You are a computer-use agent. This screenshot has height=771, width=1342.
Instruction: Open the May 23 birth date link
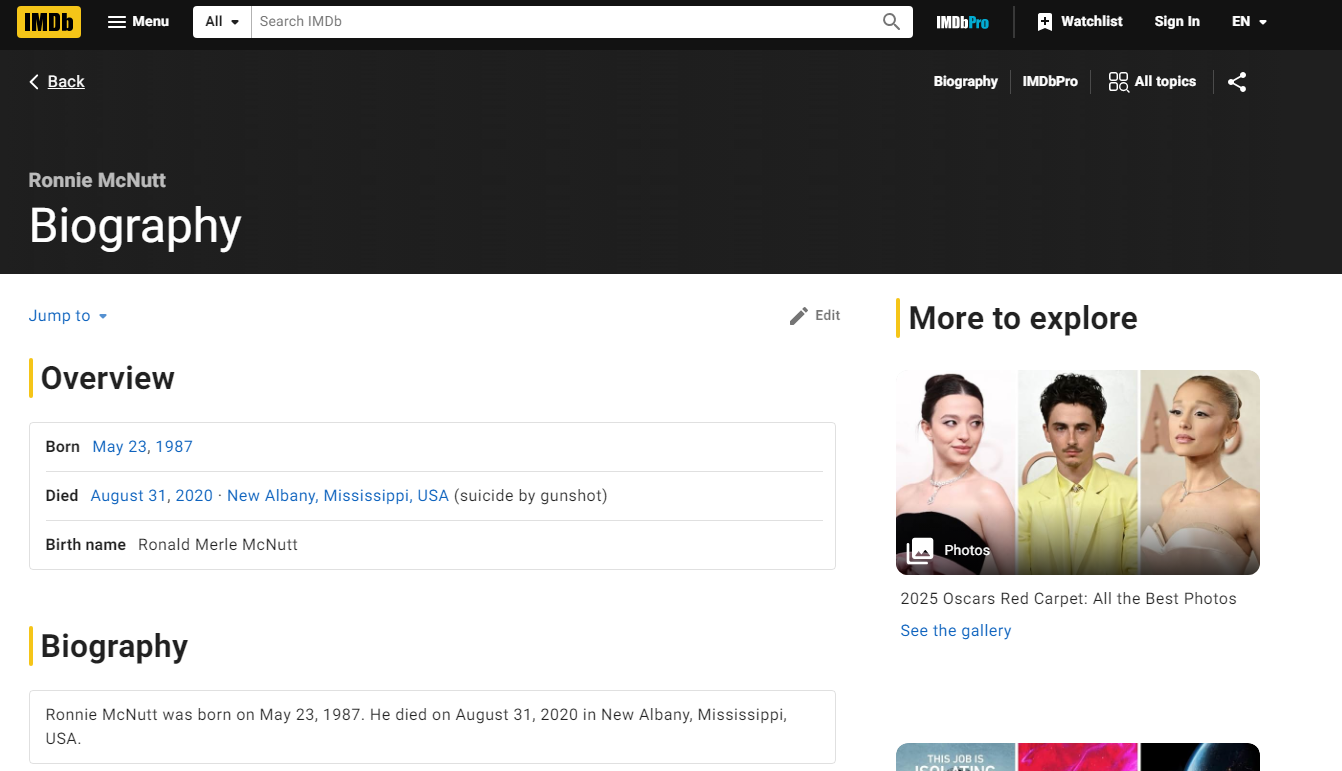coord(120,447)
